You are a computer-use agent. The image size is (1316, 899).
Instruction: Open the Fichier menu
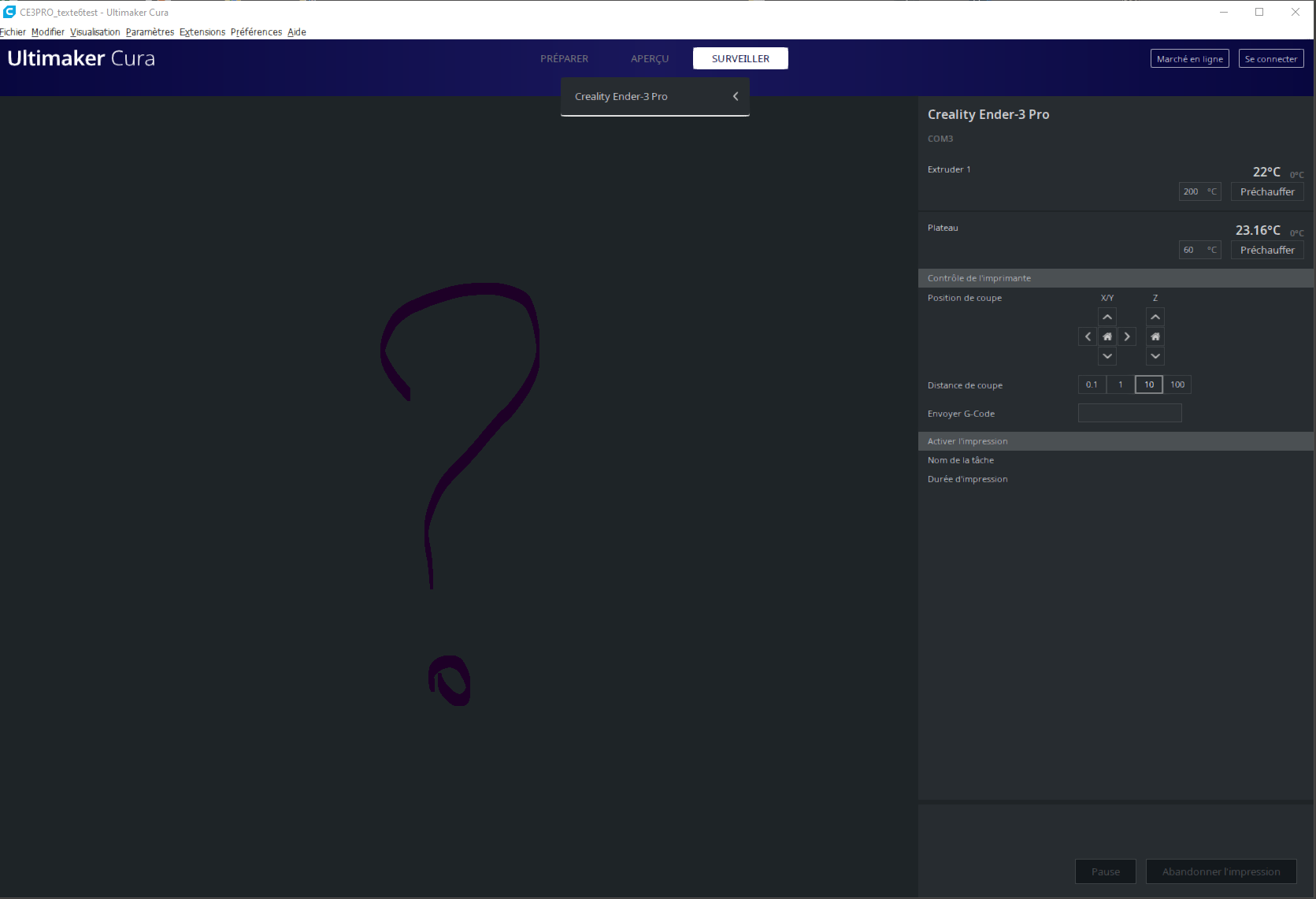click(x=13, y=32)
